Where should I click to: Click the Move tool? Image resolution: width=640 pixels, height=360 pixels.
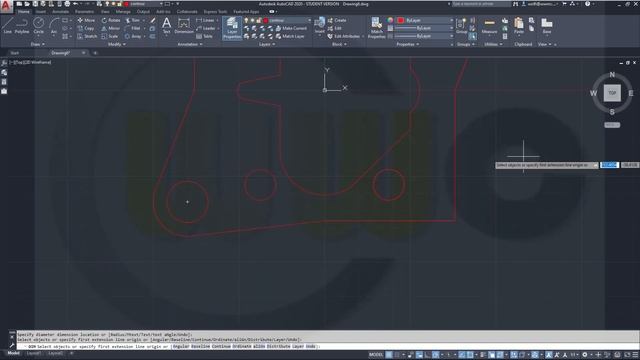pos(86,20)
